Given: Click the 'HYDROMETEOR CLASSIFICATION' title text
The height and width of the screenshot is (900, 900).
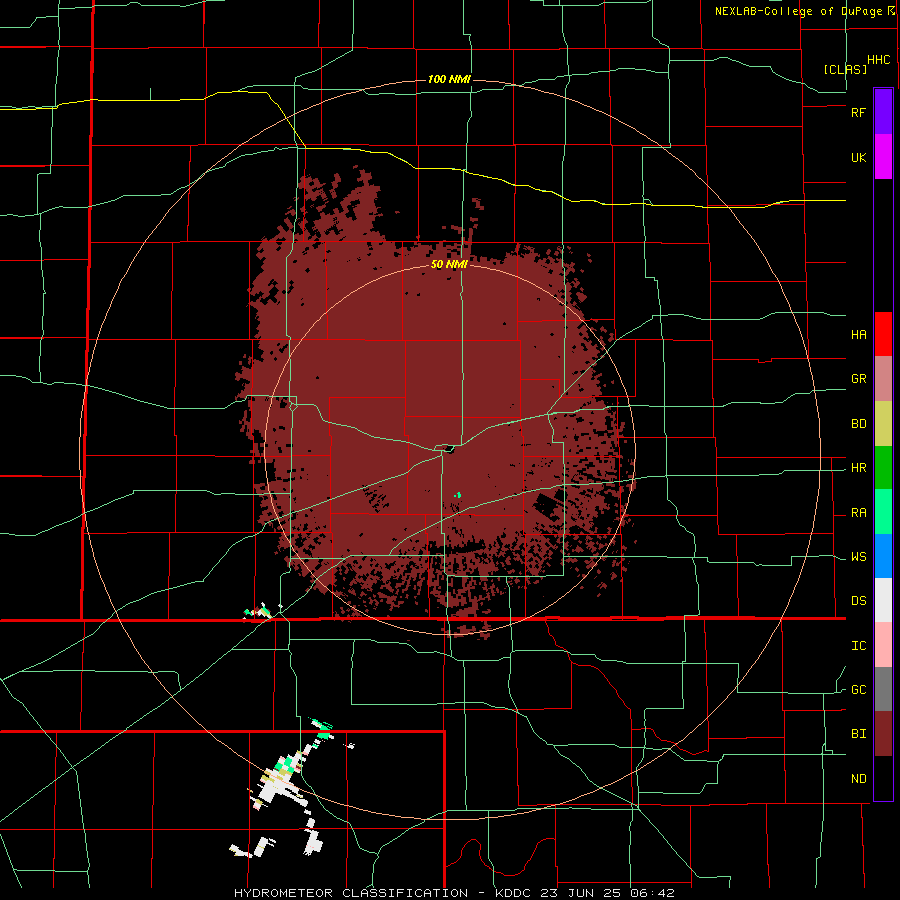Looking at the screenshot, I should [351, 893].
